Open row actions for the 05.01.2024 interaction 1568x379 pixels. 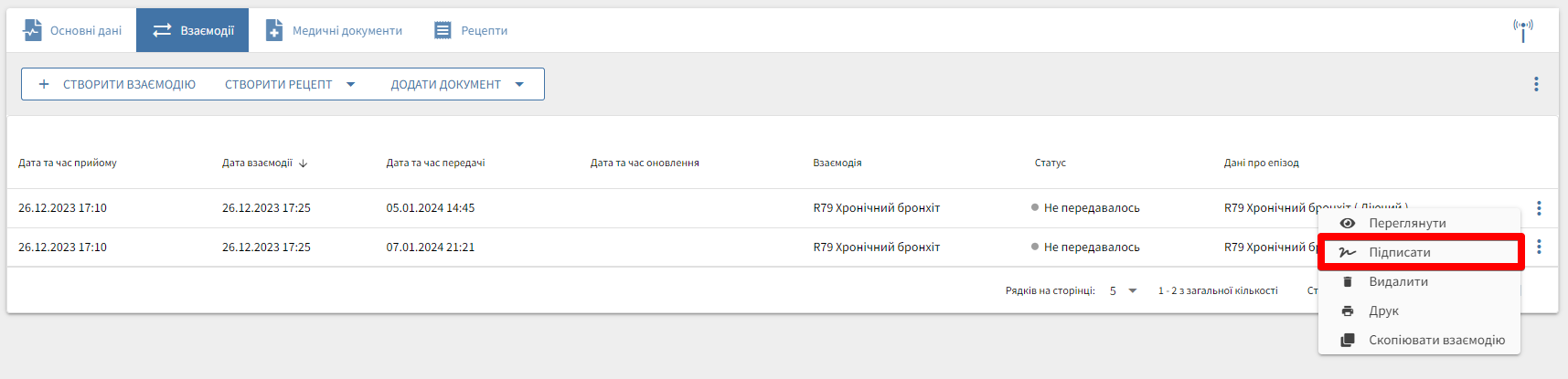pos(1539,208)
